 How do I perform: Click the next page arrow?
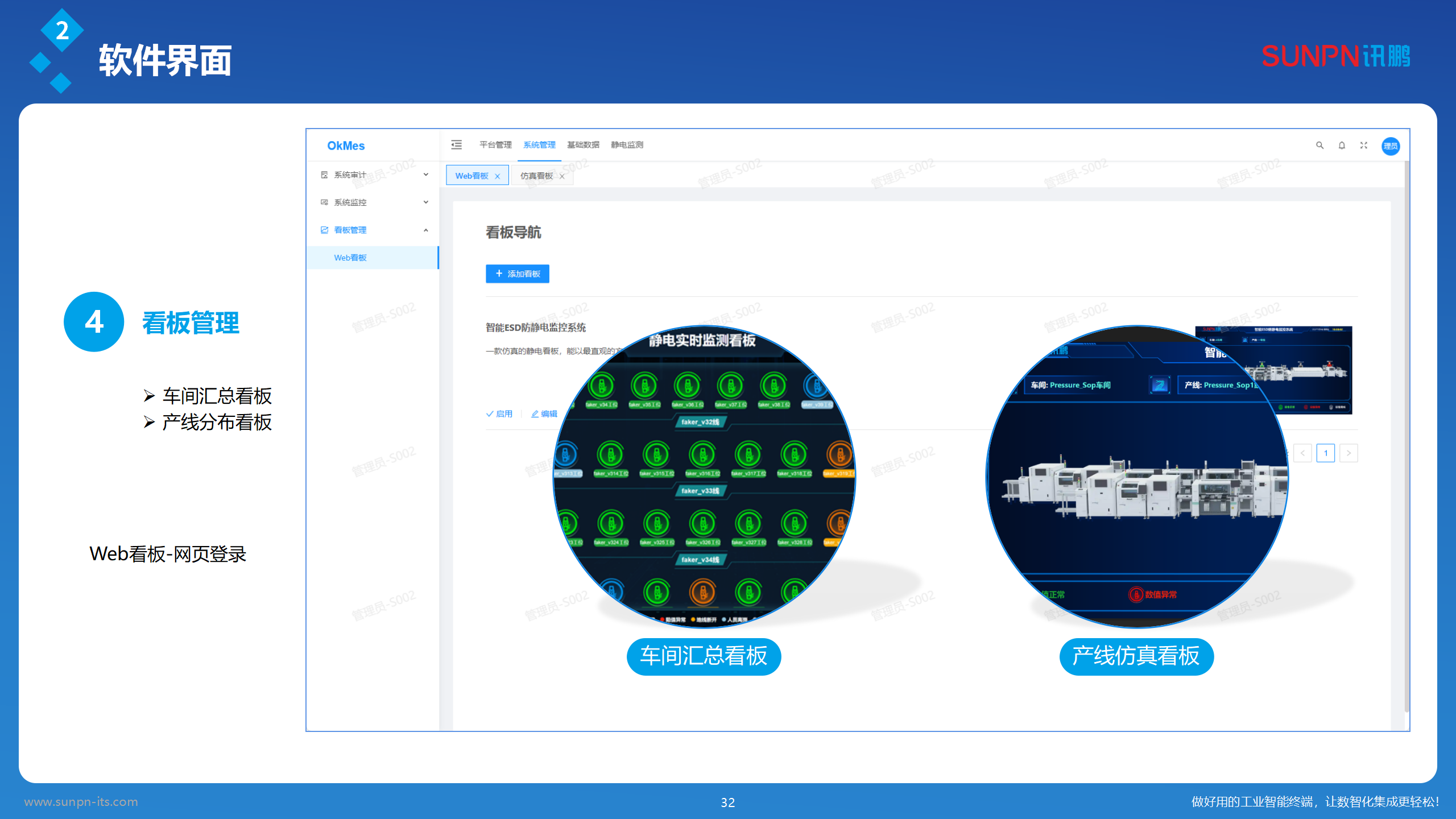1349,453
